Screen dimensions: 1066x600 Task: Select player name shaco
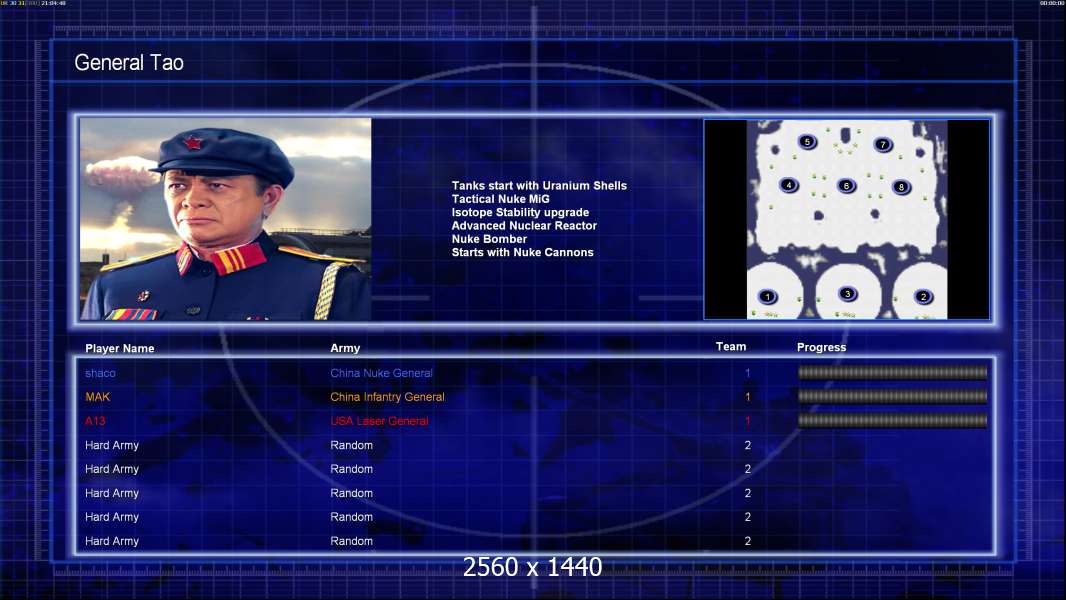click(100, 373)
